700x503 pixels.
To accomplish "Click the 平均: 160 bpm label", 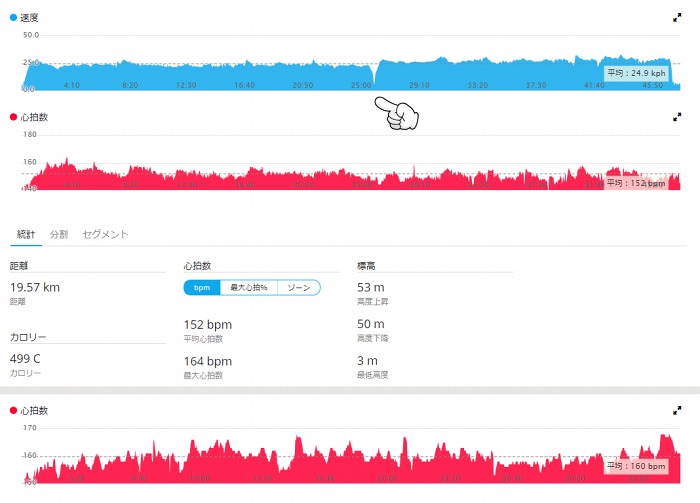I will pyautogui.click(x=636, y=466).
